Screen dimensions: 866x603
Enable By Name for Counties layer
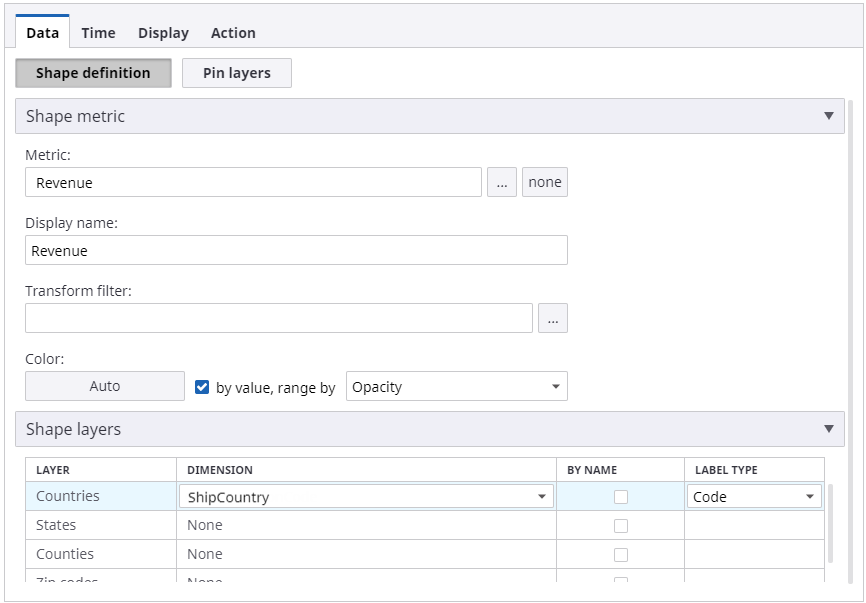(x=621, y=555)
